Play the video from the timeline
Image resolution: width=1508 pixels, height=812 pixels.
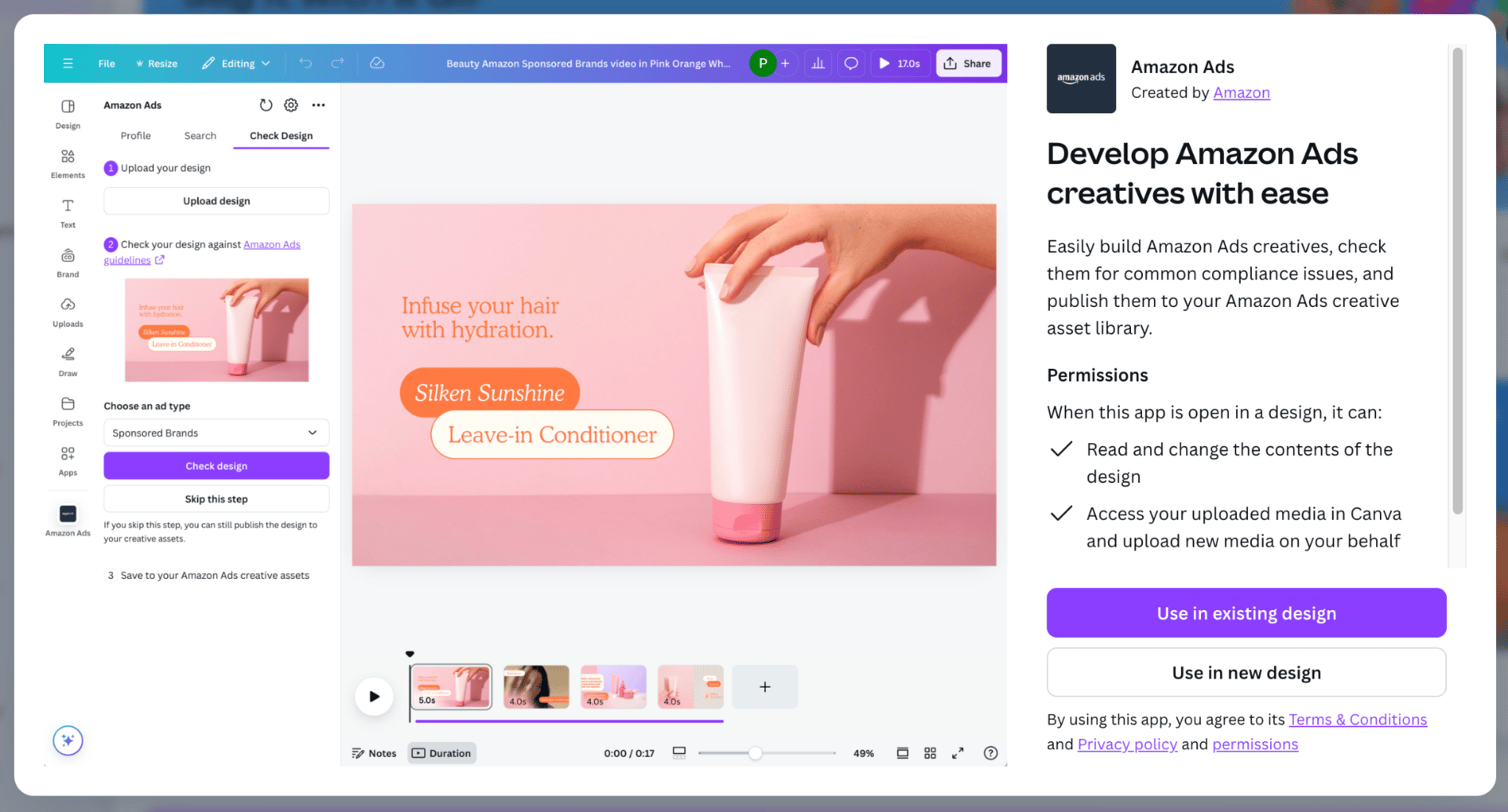point(374,696)
